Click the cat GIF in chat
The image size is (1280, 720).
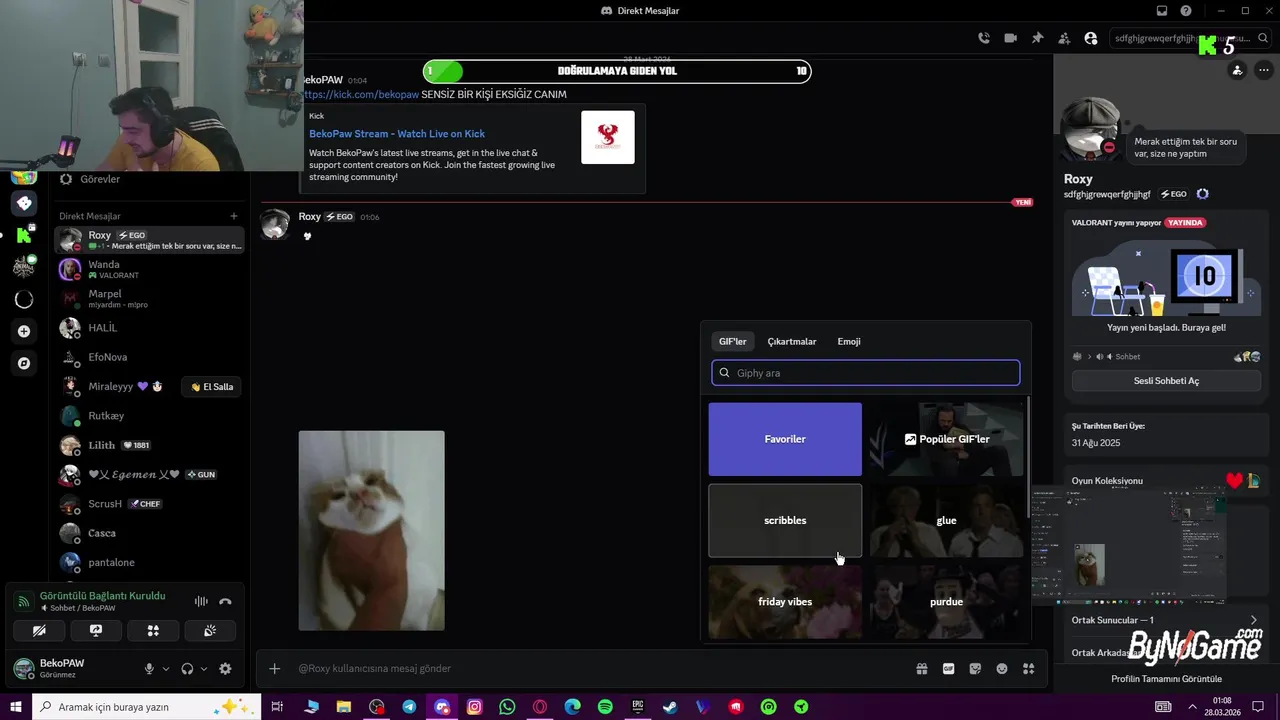[371, 531]
